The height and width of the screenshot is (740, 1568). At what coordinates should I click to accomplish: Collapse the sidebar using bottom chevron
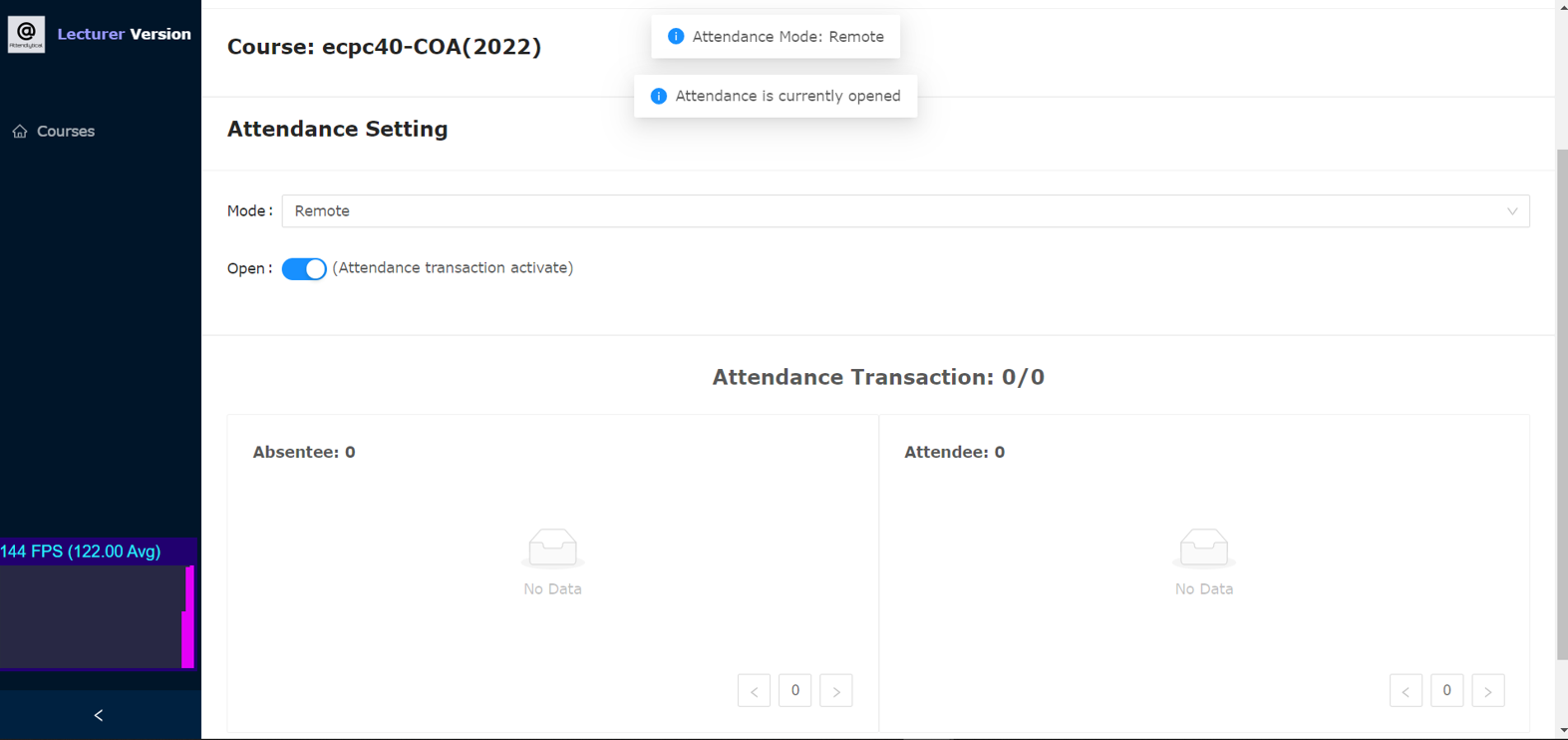tap(98, 715)
